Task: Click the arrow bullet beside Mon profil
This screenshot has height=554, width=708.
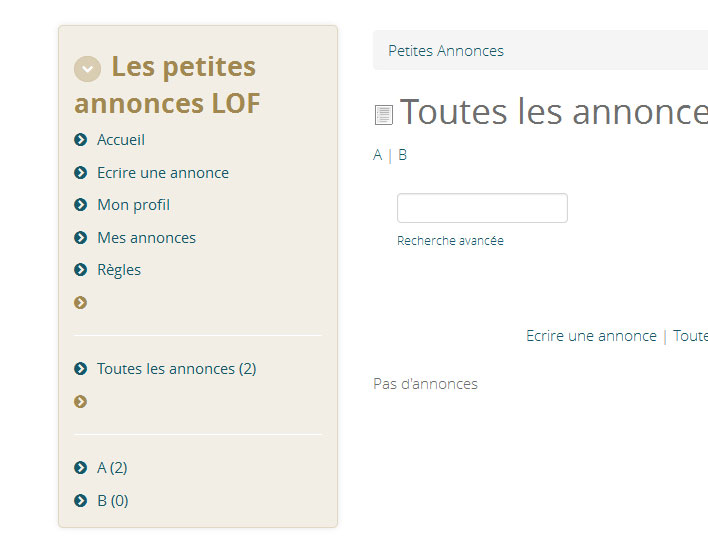Action: click(80, 205)
